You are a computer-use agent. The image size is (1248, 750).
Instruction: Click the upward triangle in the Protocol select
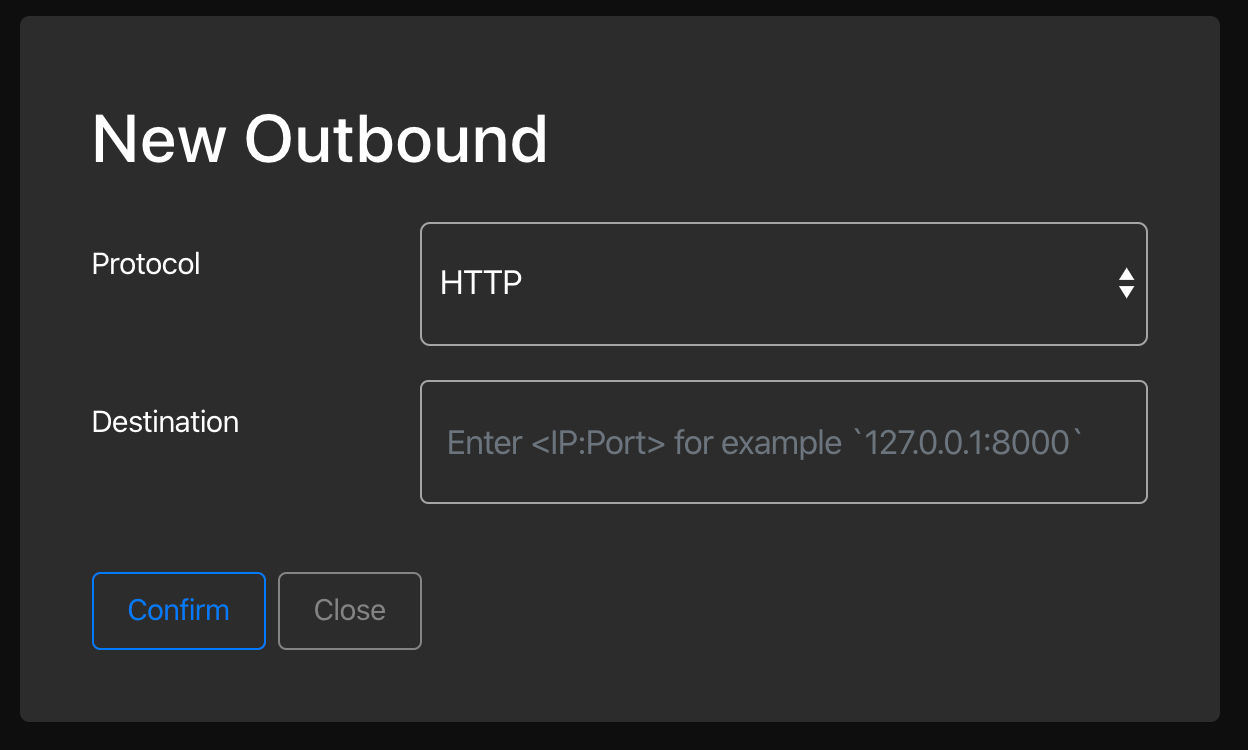pyautogui.click(x=1126, y=275)
